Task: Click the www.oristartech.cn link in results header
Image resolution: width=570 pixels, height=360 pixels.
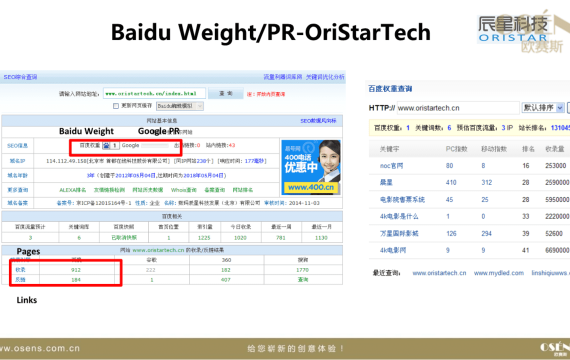Action: click(158, 250)
